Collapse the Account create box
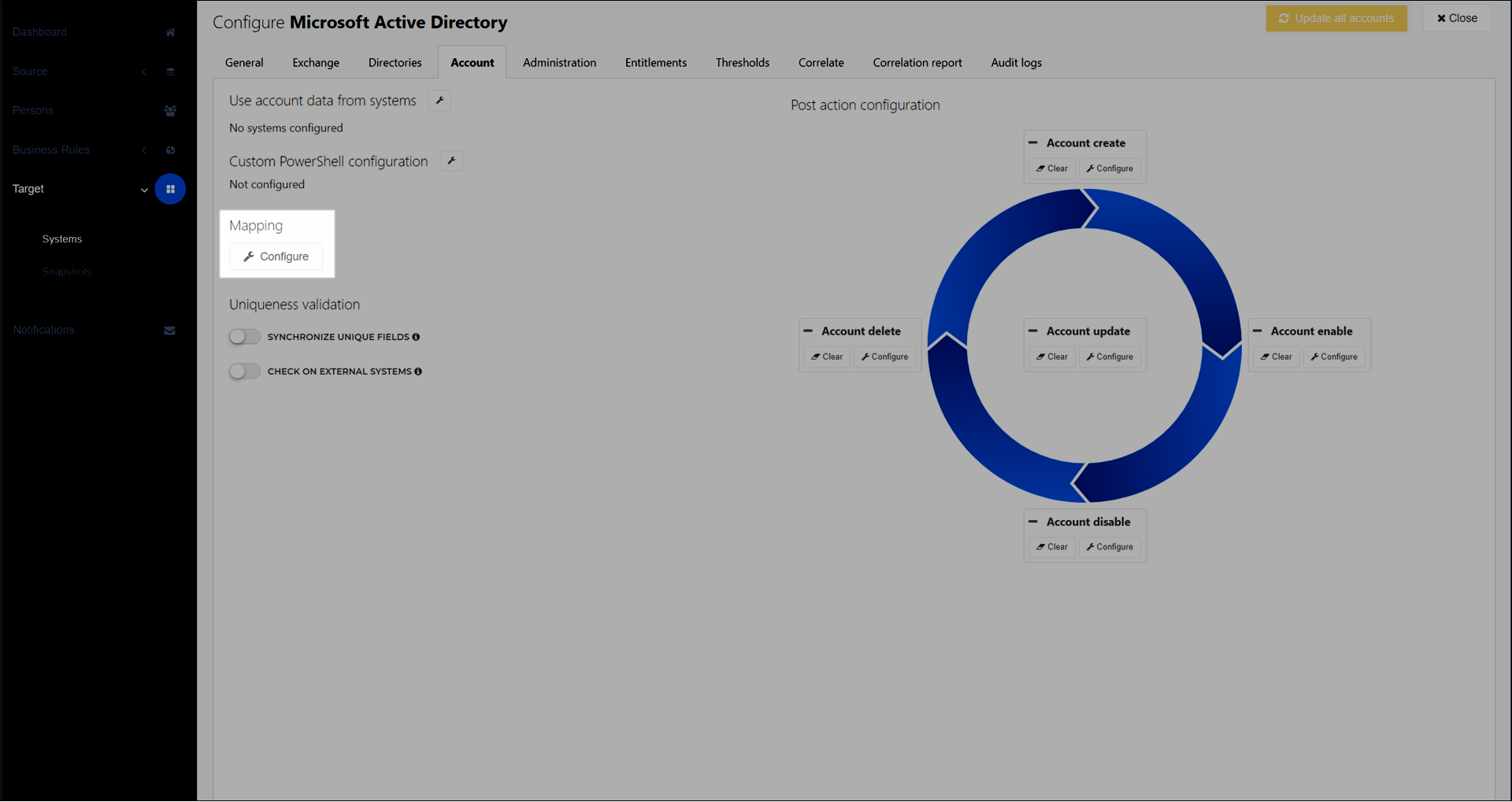The image size is (1512, 802). (1033, 143)
